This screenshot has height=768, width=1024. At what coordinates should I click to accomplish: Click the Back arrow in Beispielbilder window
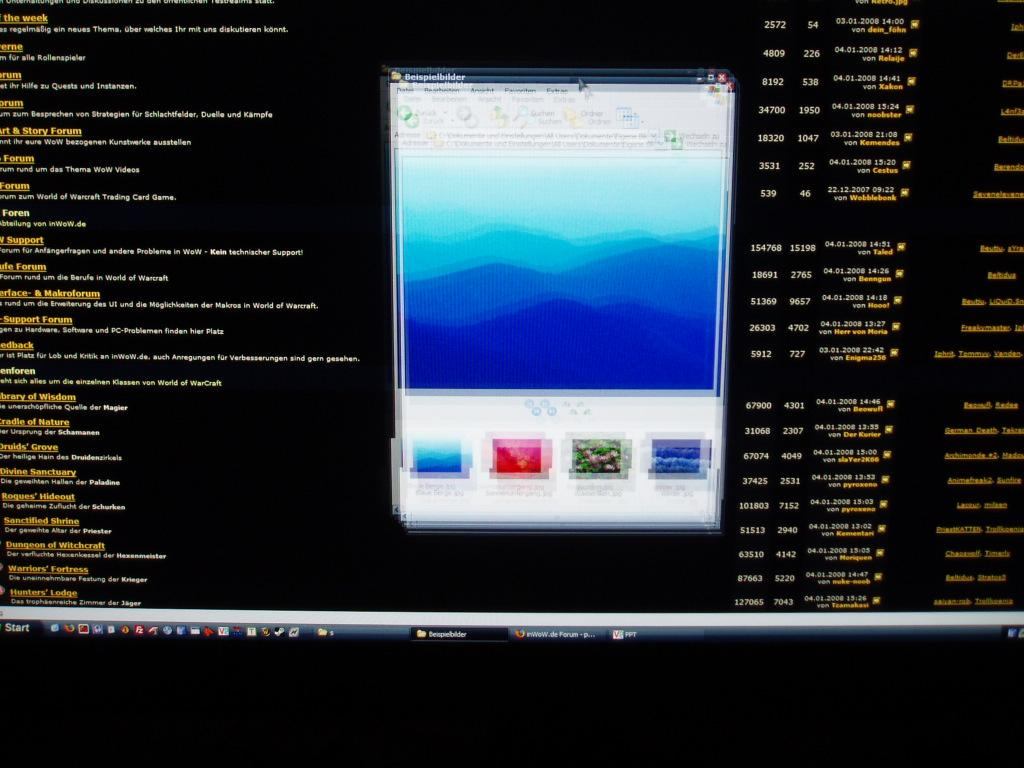point(409,116)
